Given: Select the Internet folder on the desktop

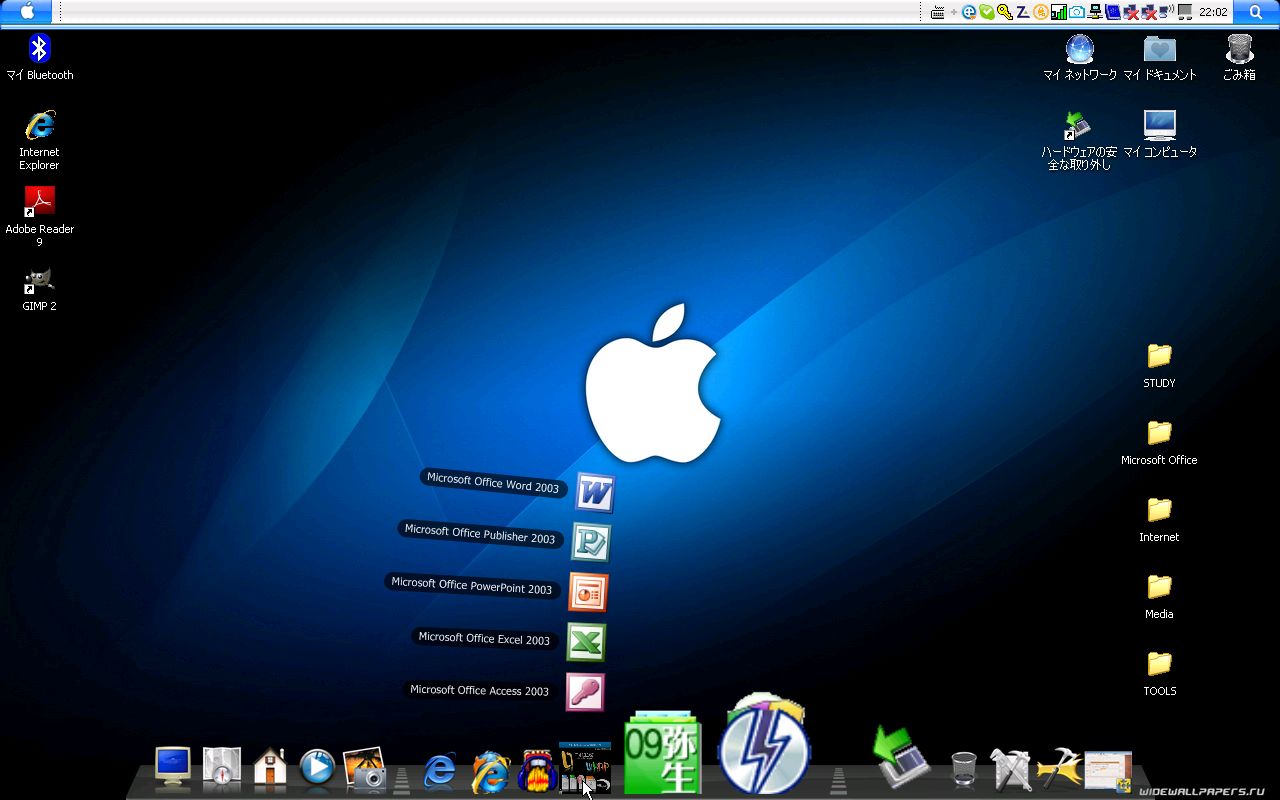Looking at the screenshot, I should coord(1159,520).
